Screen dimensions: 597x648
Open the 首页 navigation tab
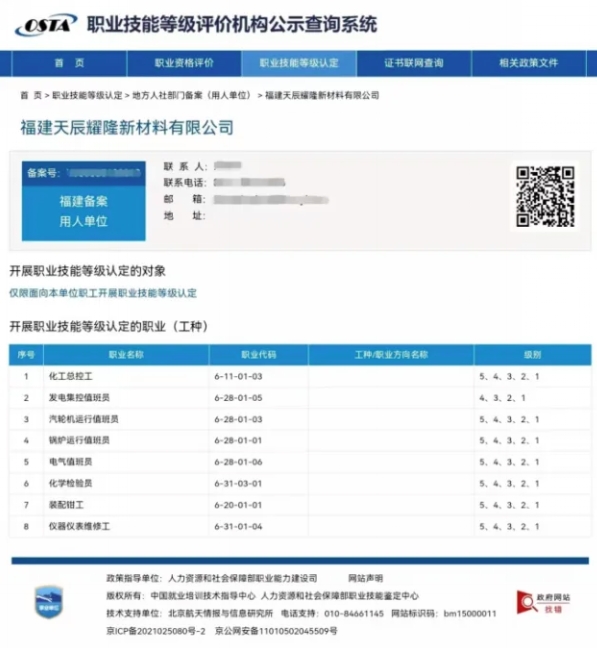[69, 63]
